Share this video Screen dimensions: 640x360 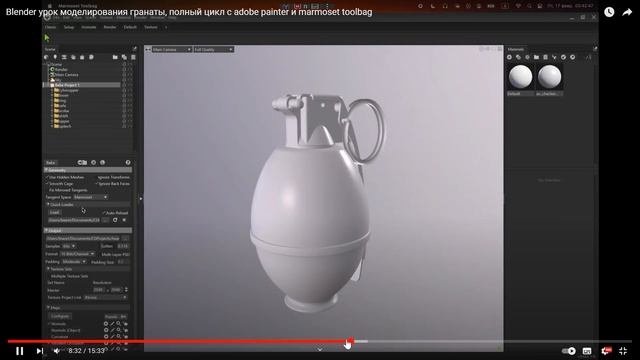(x=627, y=12)
